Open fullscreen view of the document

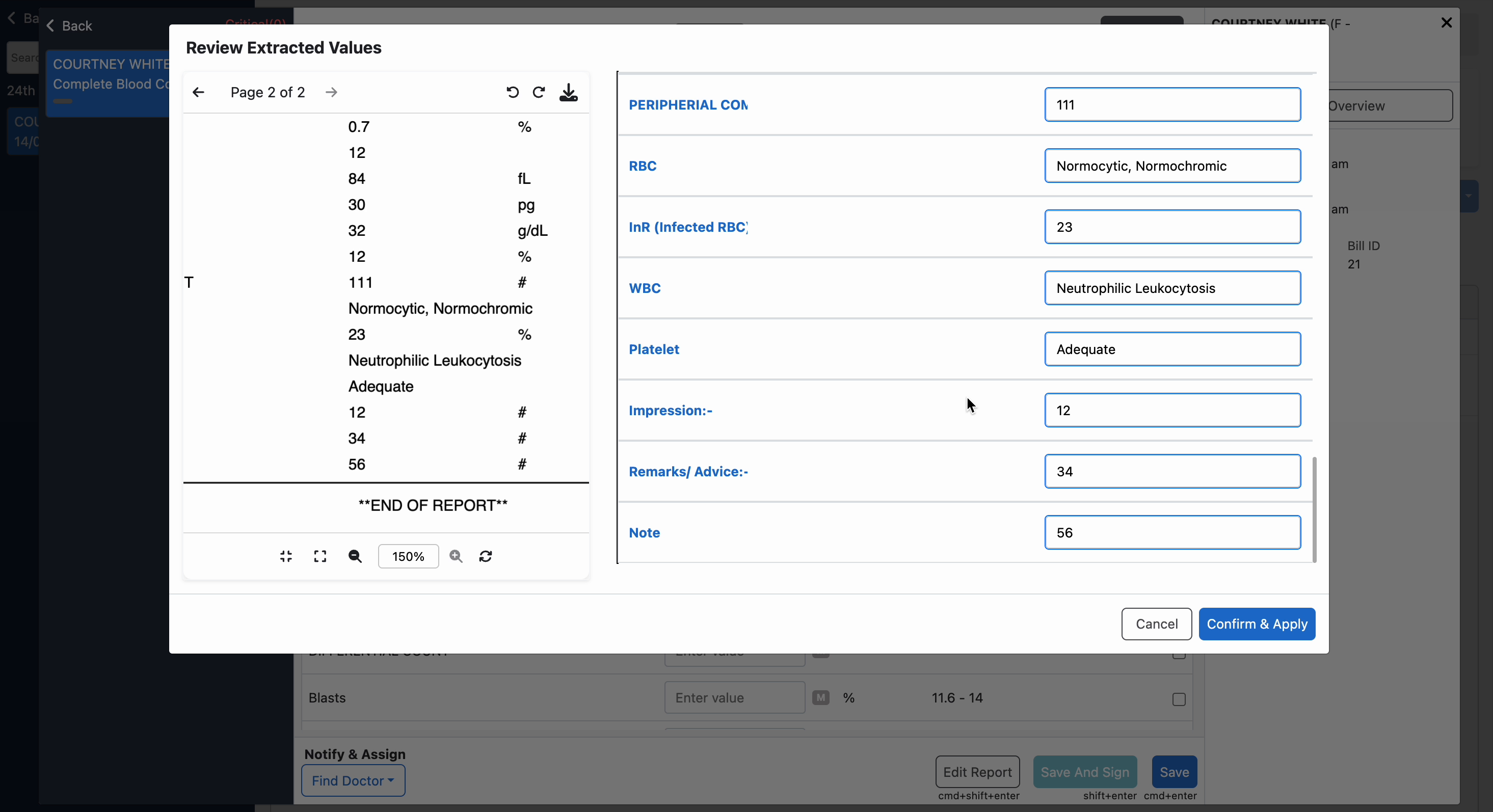[320, 556]
